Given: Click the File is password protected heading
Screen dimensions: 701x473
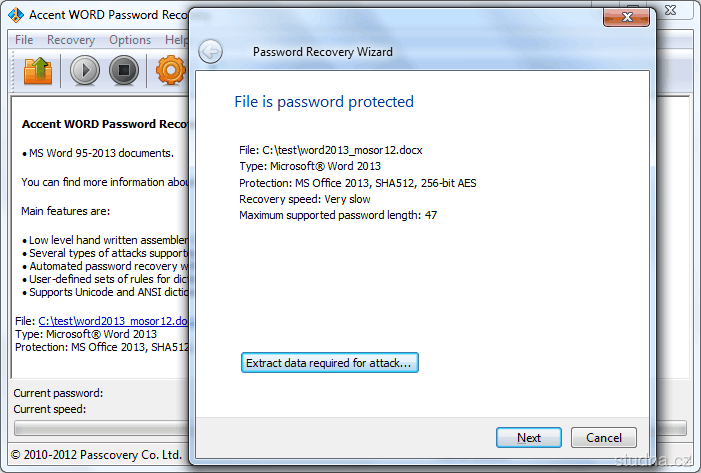Looking at the screenshot, I should pos(324,102).
